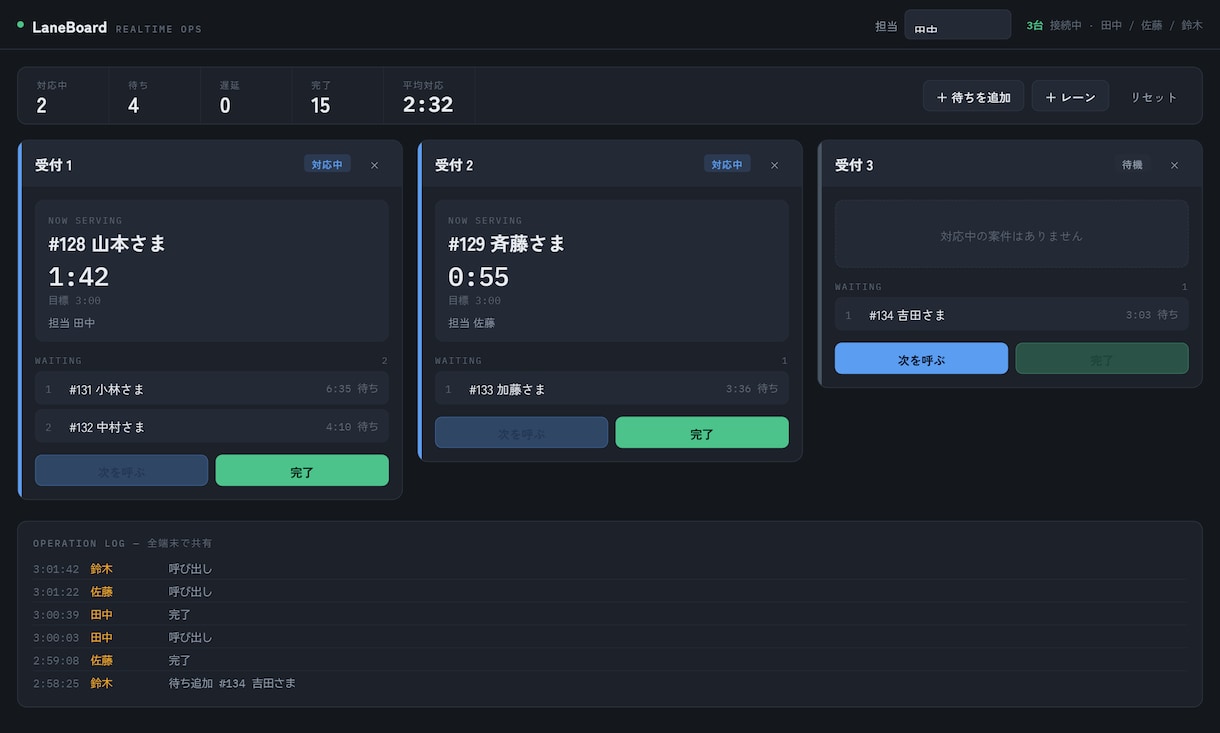
Task: Select the 3:01:22 佐藤 呼び出し log entry
Action: [x=610, y=592]
